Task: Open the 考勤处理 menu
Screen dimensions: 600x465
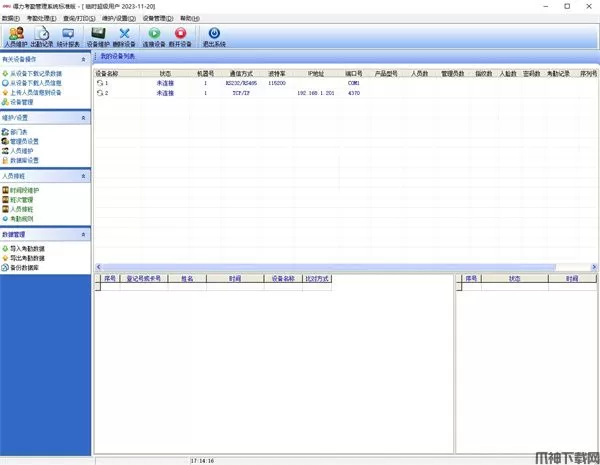Action: (x=39, y=18)
